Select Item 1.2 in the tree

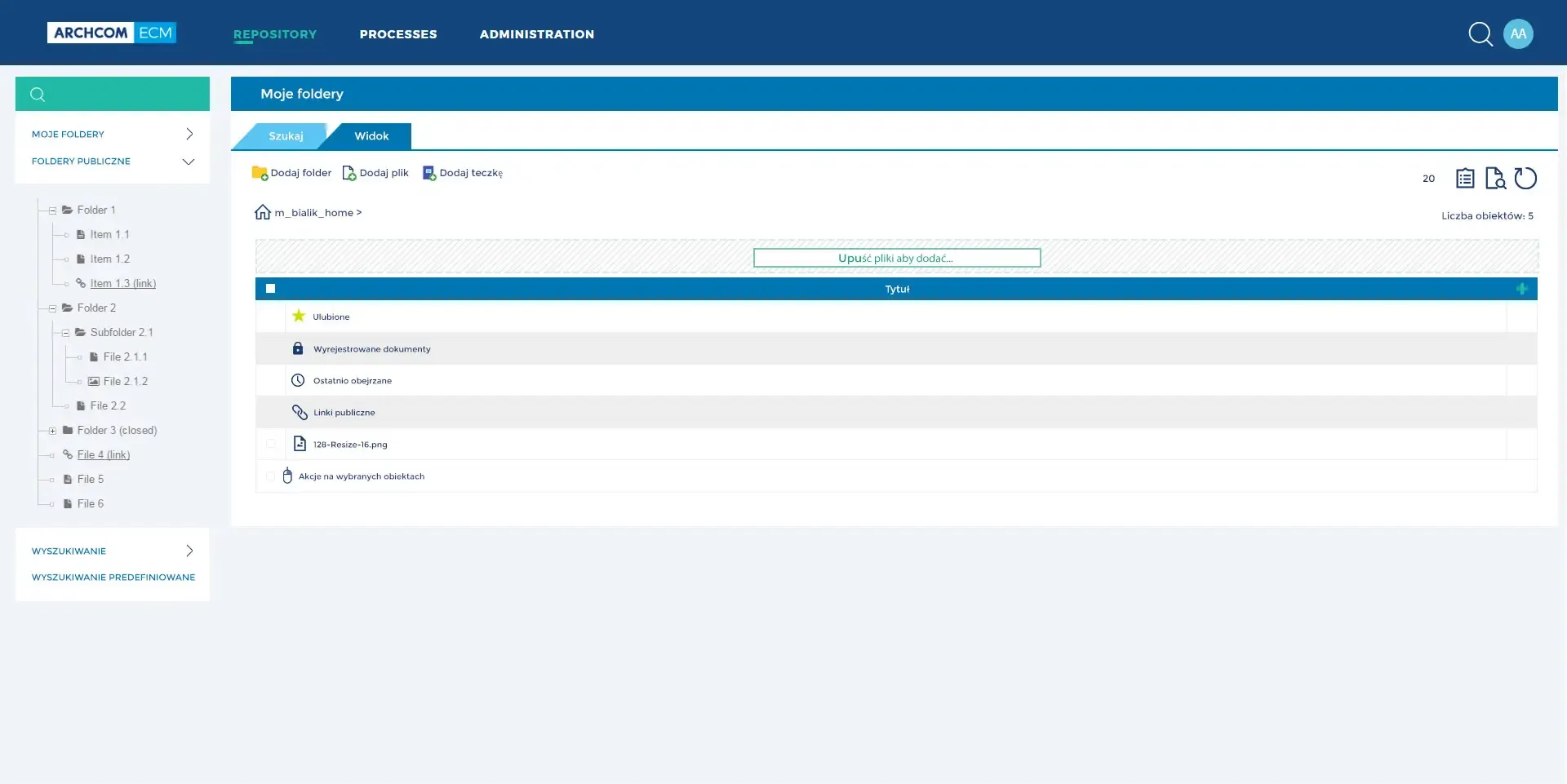coord(110,259)
